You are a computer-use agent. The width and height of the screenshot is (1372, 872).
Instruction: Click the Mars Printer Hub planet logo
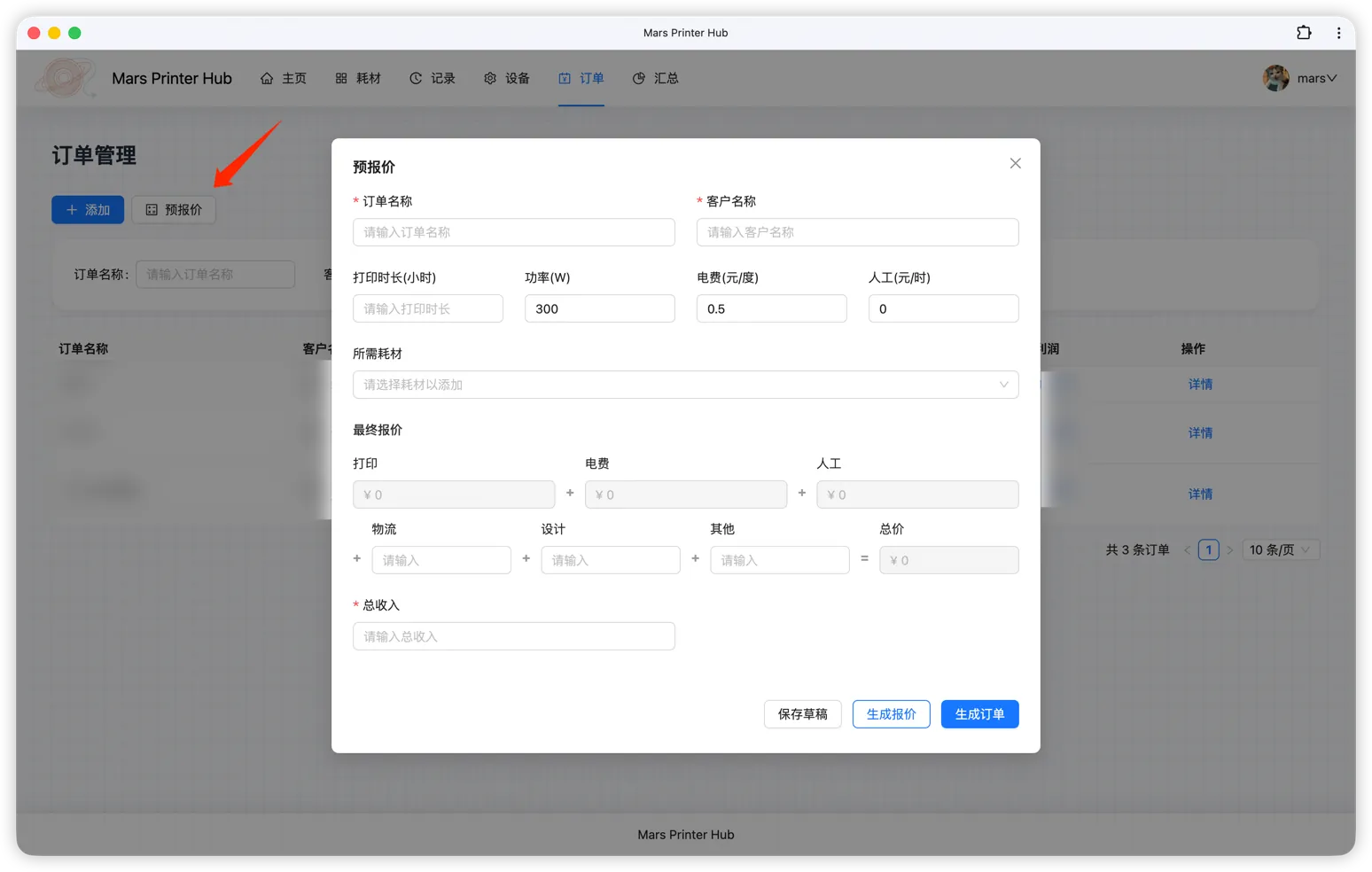click(x=66, y=78)
